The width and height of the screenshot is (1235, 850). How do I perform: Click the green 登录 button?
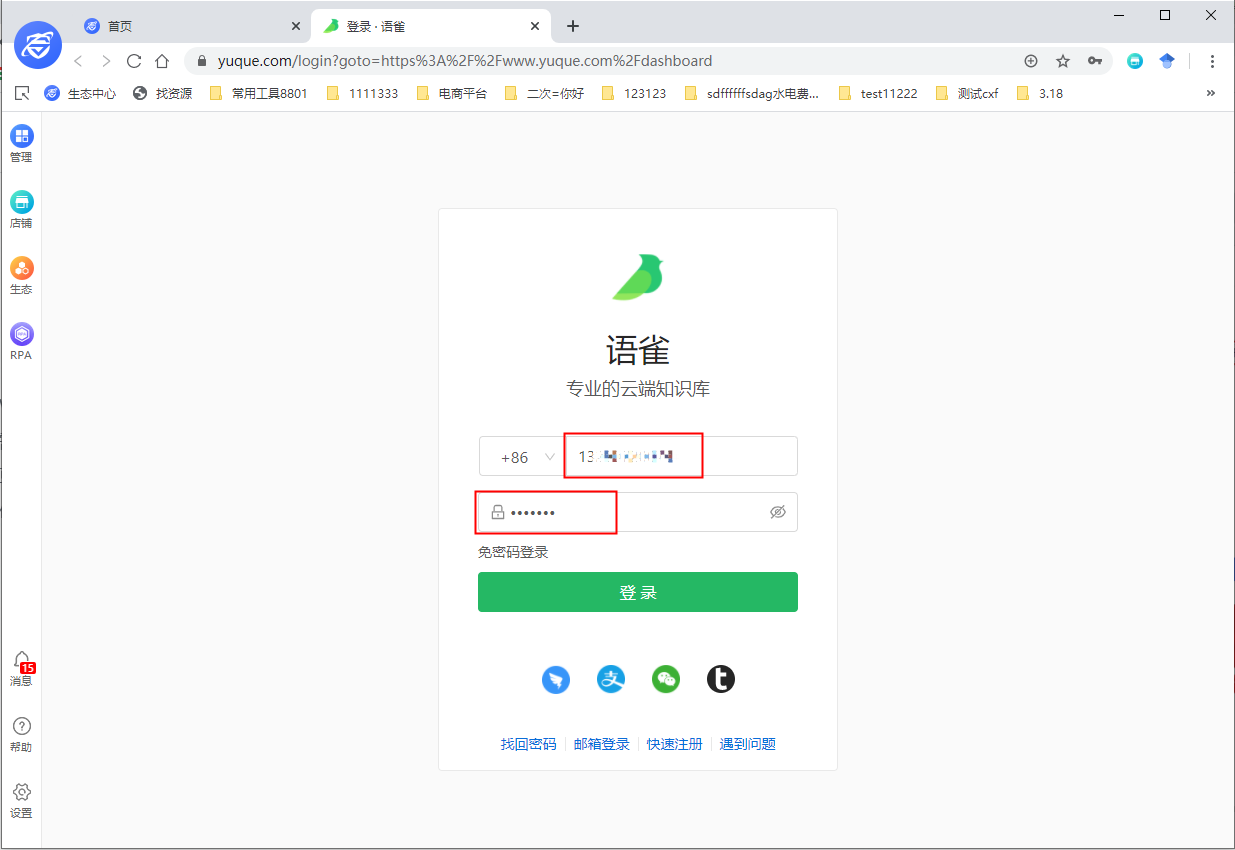click(637, 591)
